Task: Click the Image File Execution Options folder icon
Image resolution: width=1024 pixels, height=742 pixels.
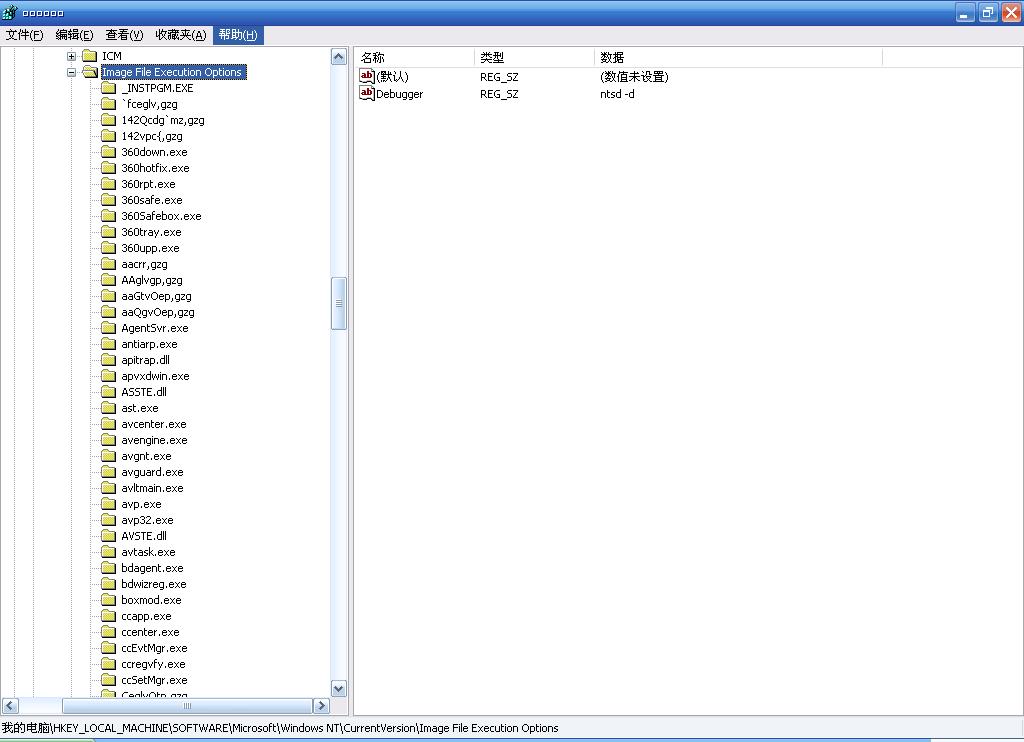Action: click(89, 73)
